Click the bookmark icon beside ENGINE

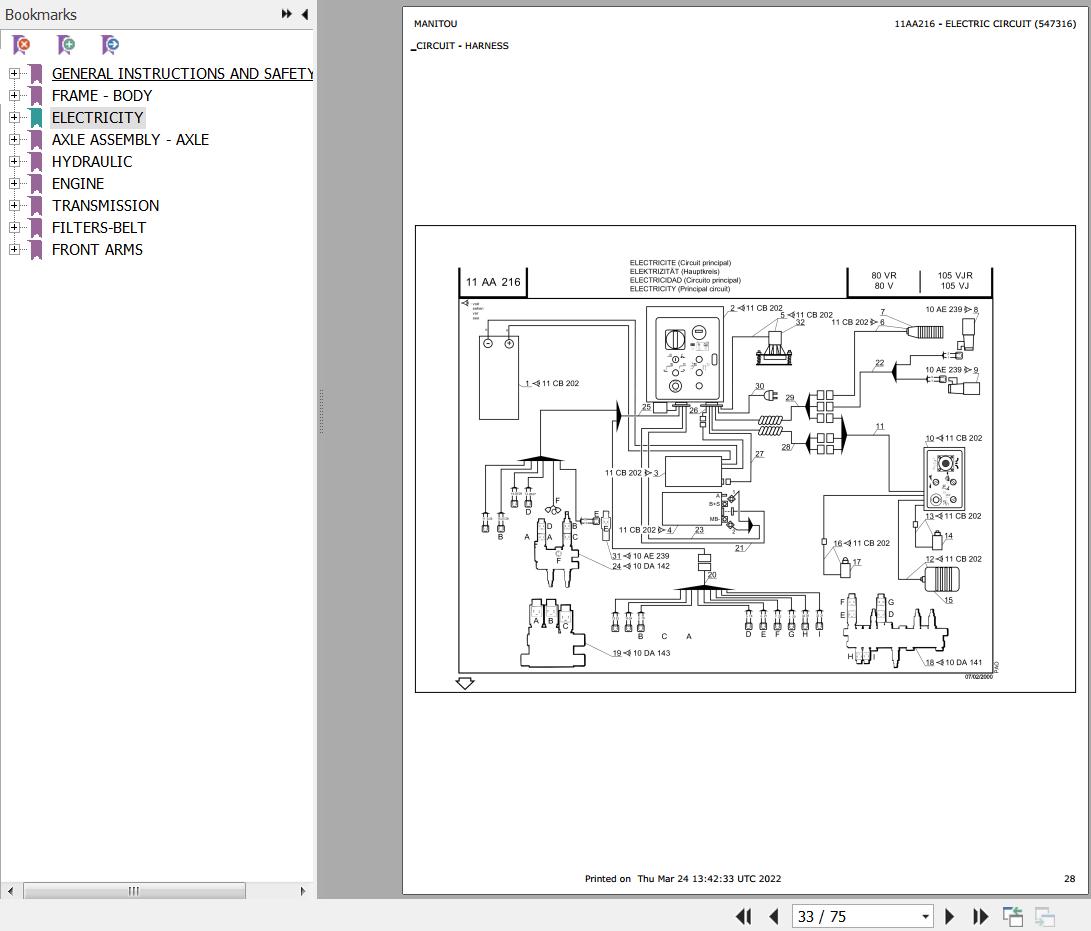click(36, 184)
